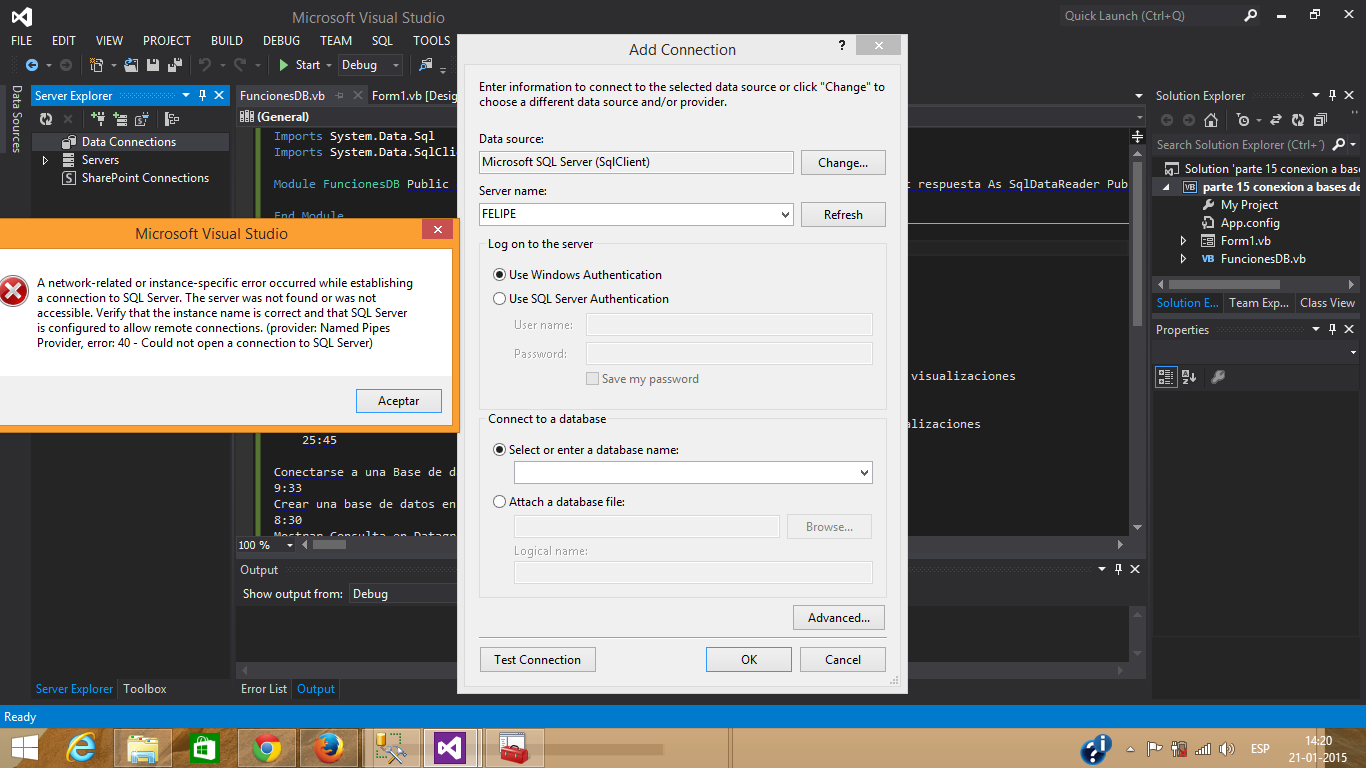Switch to the FuncionesDB.vb editor tab

click(282, 95)
